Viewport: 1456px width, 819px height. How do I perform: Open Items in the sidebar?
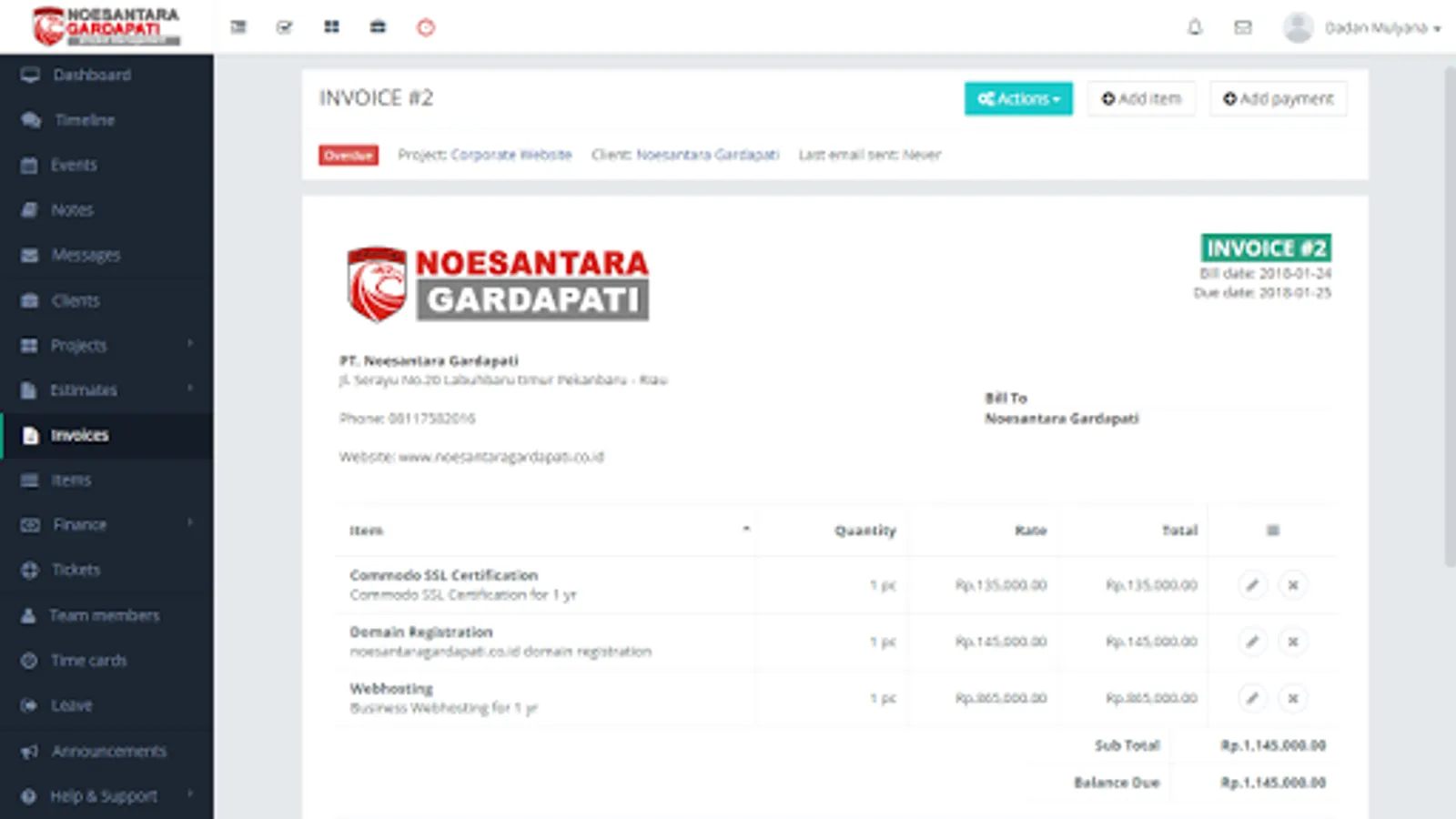71,480
